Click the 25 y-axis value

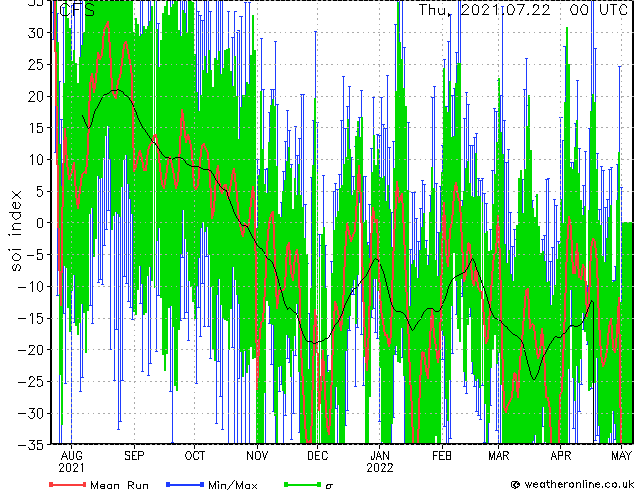click(36, 64)
